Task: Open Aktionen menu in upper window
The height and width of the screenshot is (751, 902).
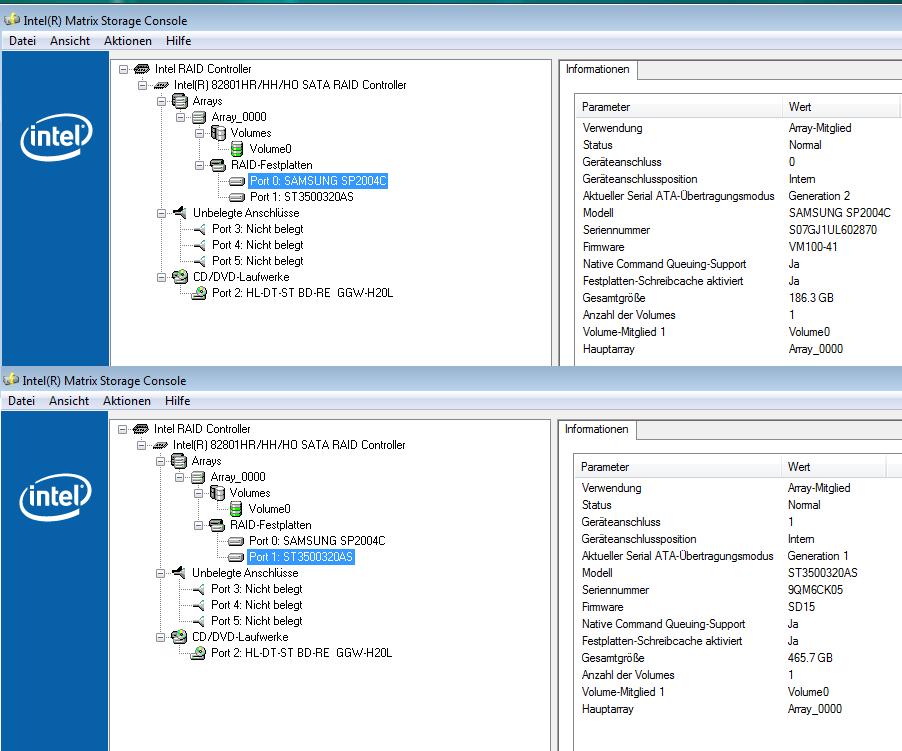Action: (128, 41)
